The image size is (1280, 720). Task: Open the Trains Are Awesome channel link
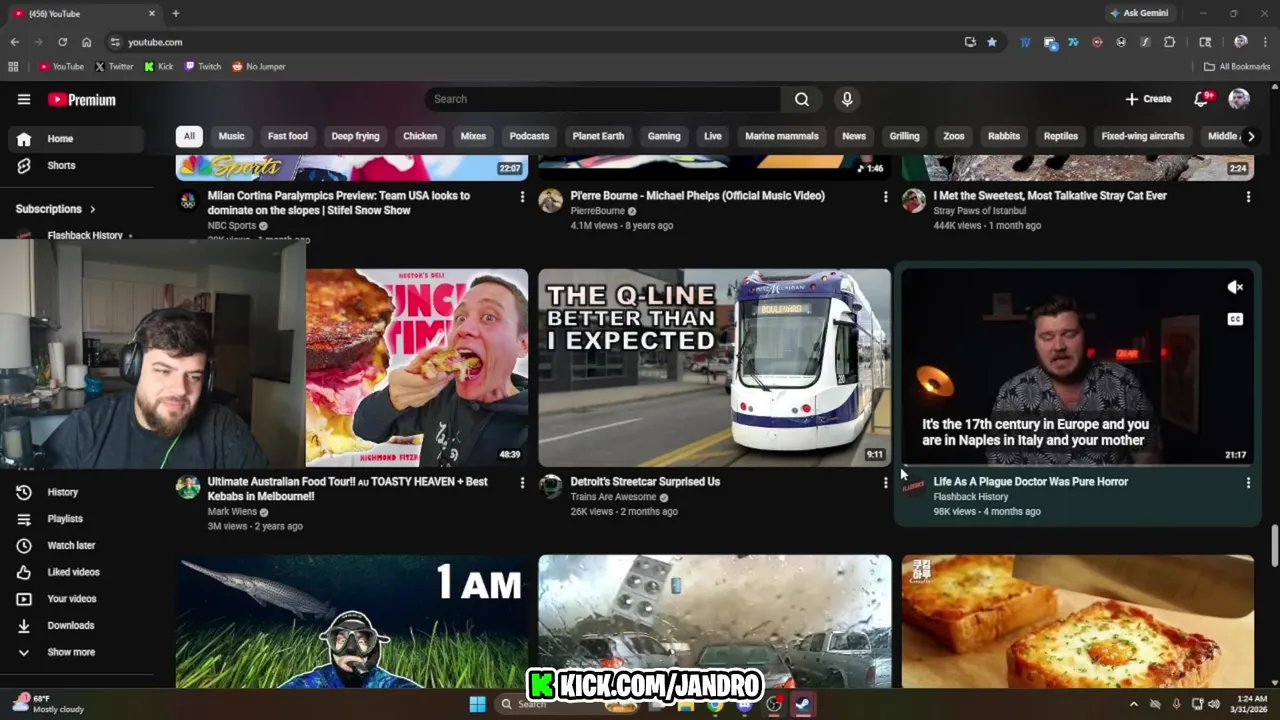coord(613,497)
